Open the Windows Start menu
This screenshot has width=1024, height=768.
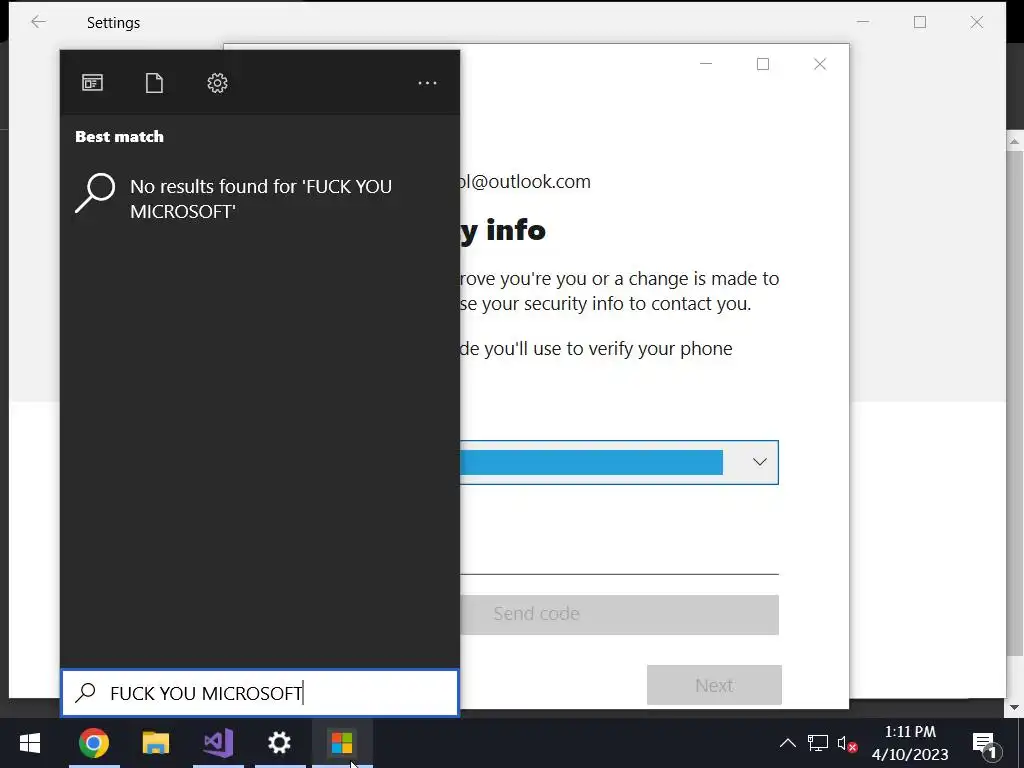tap(30, 743)
